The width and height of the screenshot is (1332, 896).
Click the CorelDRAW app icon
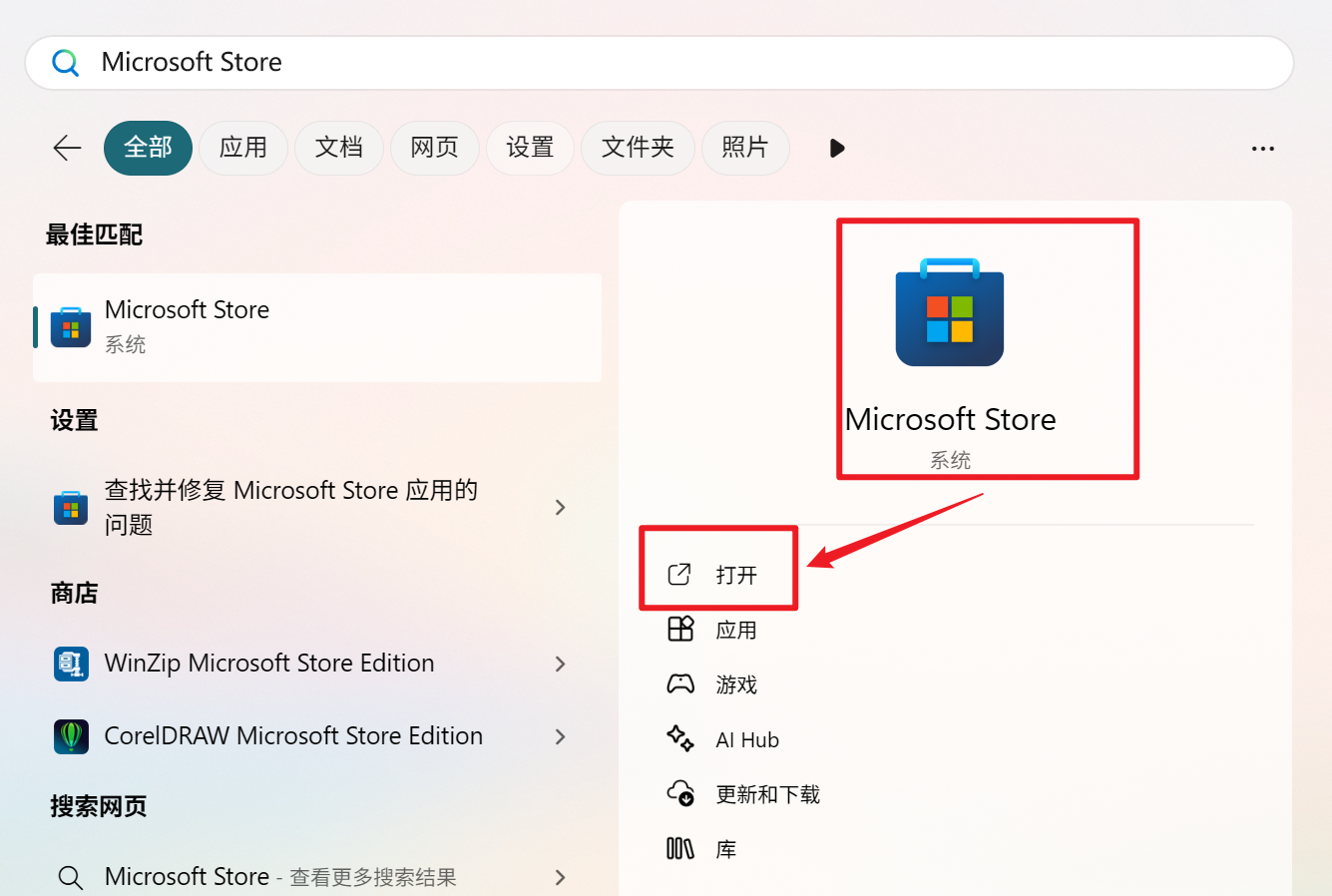71,736
